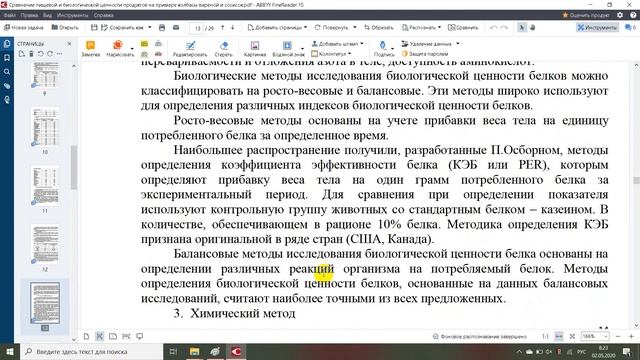Open the zoom percentage combo box
Image resolution: width=640 pixels, height=360 pixels.
[x=595, y=336]
